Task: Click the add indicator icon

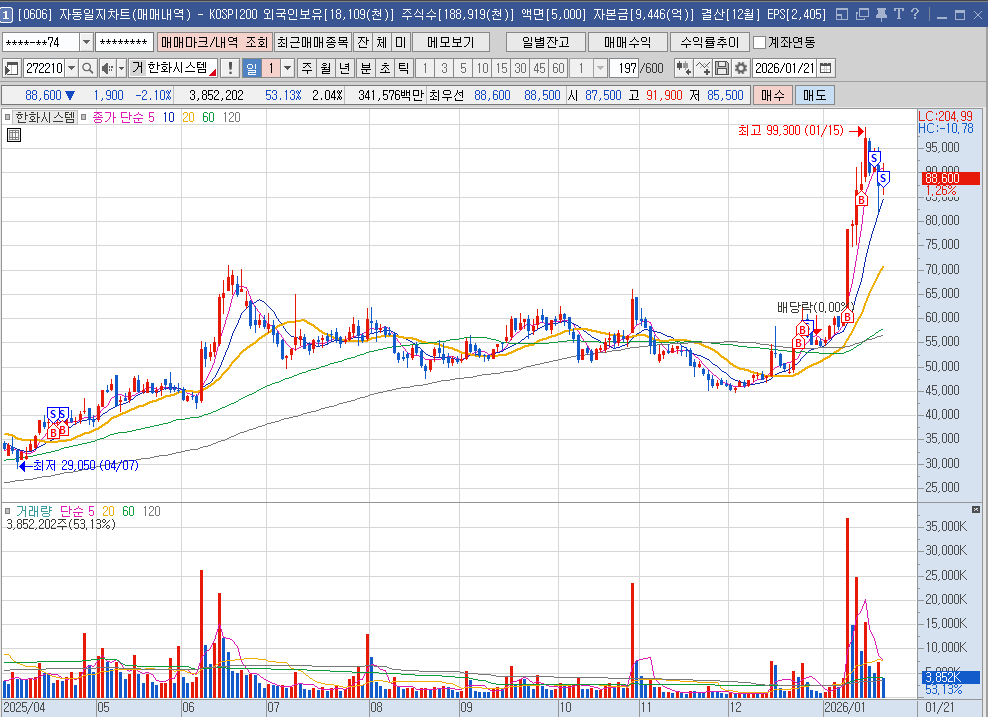Action: 684,68
